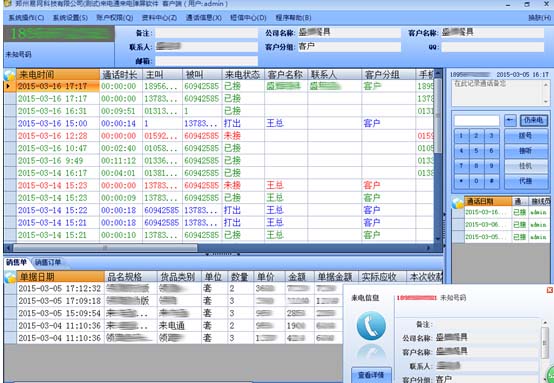Viewport: 554px width, 383px height.
Task: Click scroll-up arrow of call list scrollbar
Action: pos(438,73)
